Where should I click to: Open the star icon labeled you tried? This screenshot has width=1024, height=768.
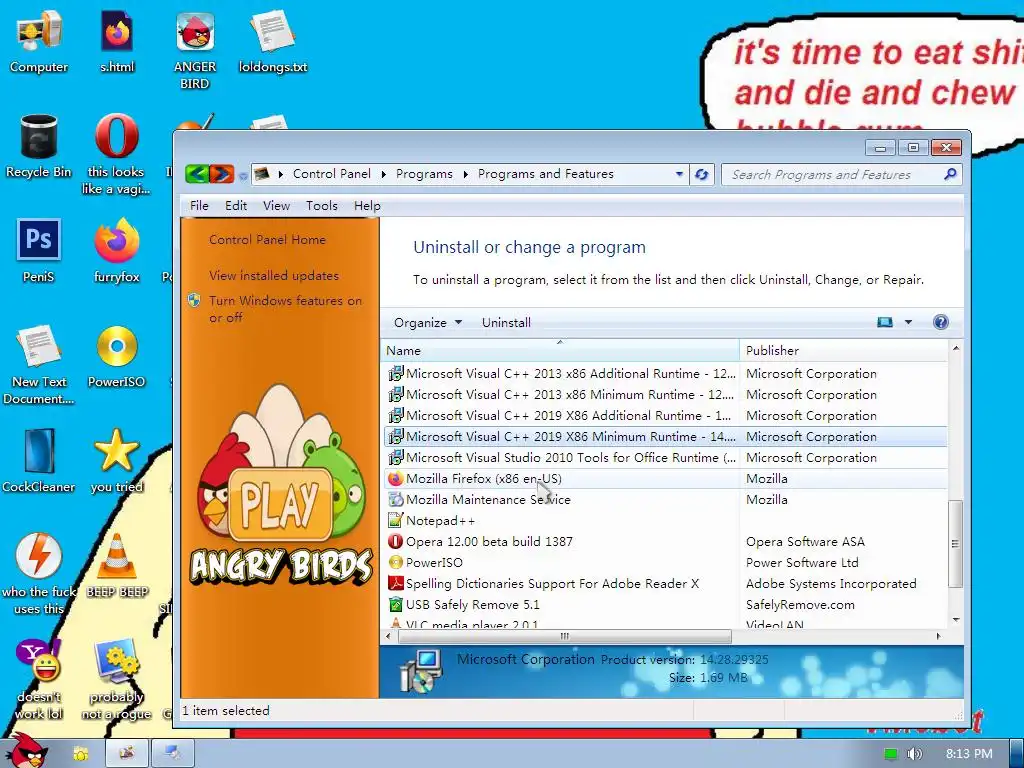tap(116, 461)
